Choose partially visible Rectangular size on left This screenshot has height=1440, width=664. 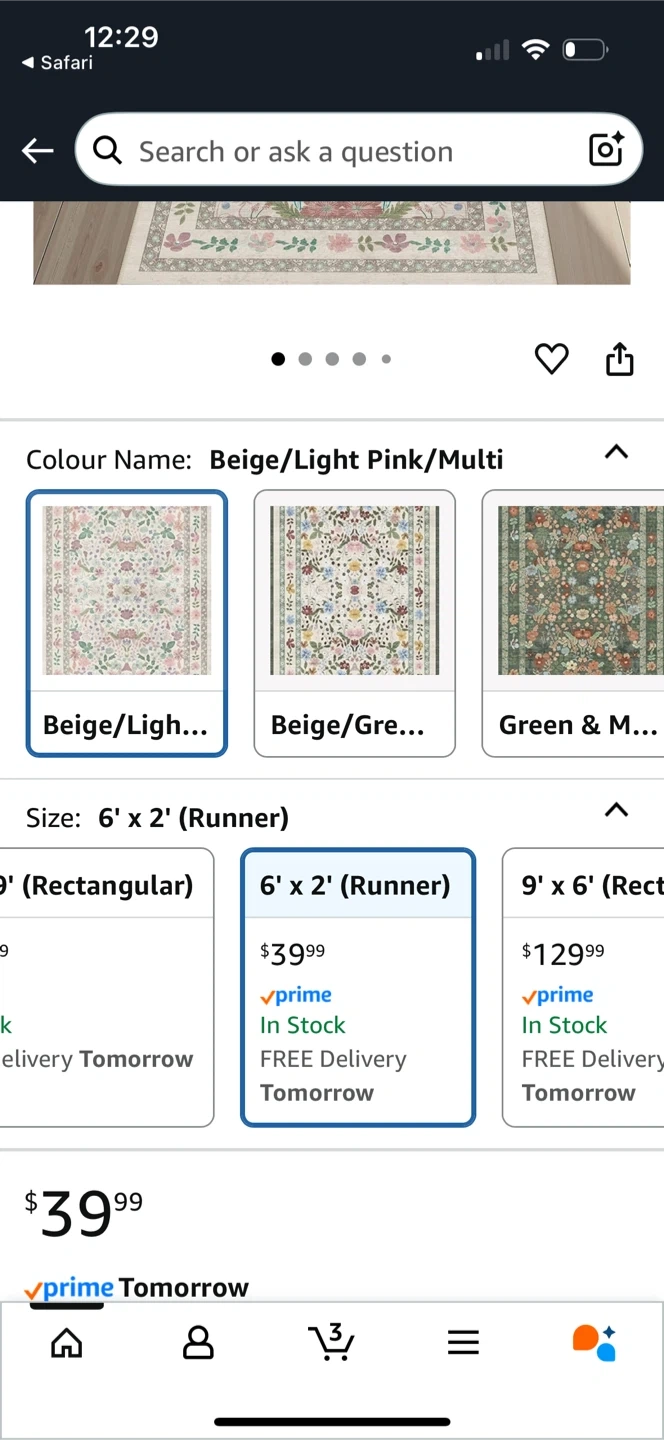105,987
